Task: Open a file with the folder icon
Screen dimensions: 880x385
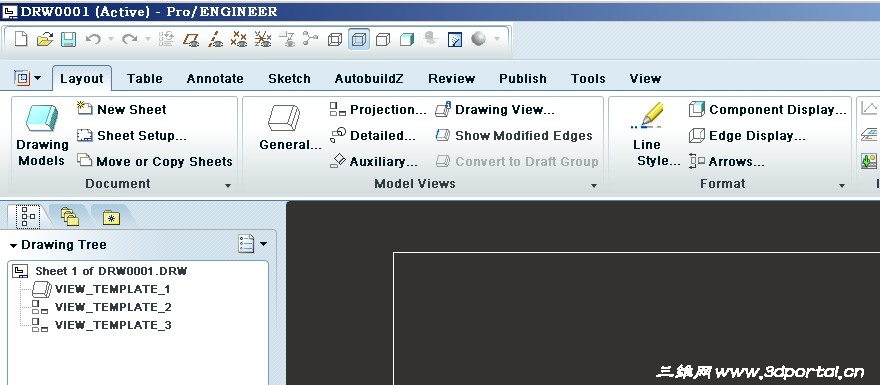Action: [45, 39]
